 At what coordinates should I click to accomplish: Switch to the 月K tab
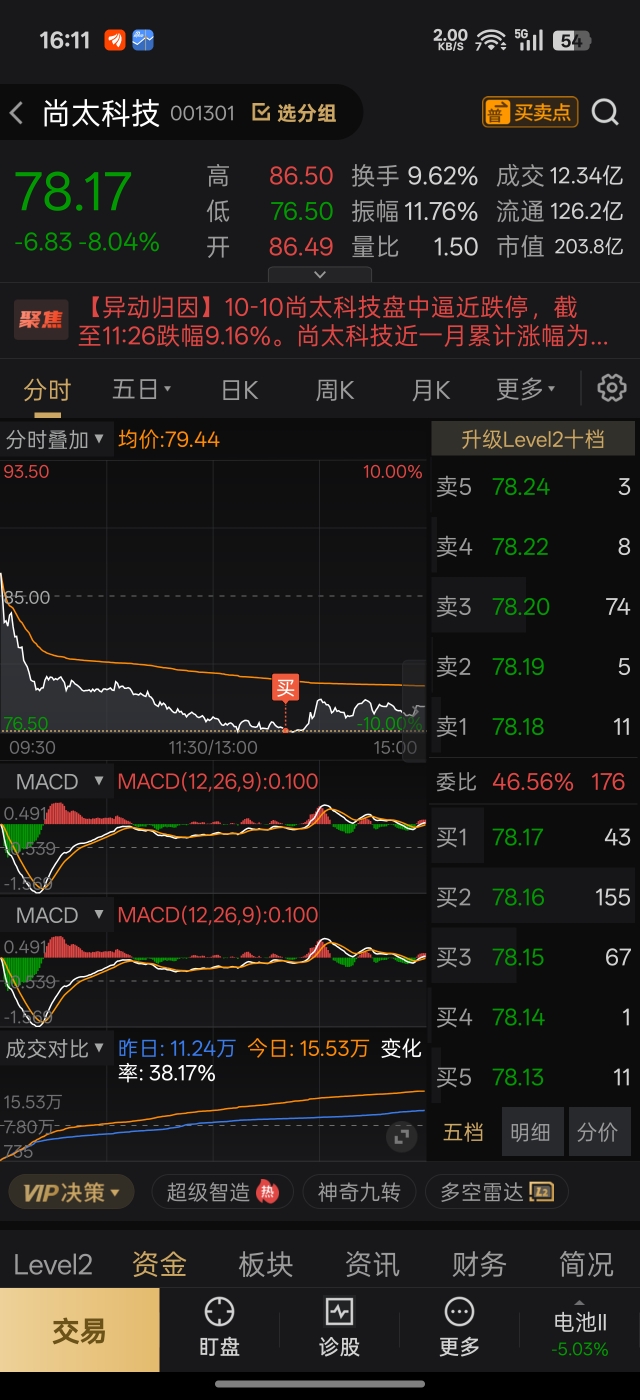431,389
